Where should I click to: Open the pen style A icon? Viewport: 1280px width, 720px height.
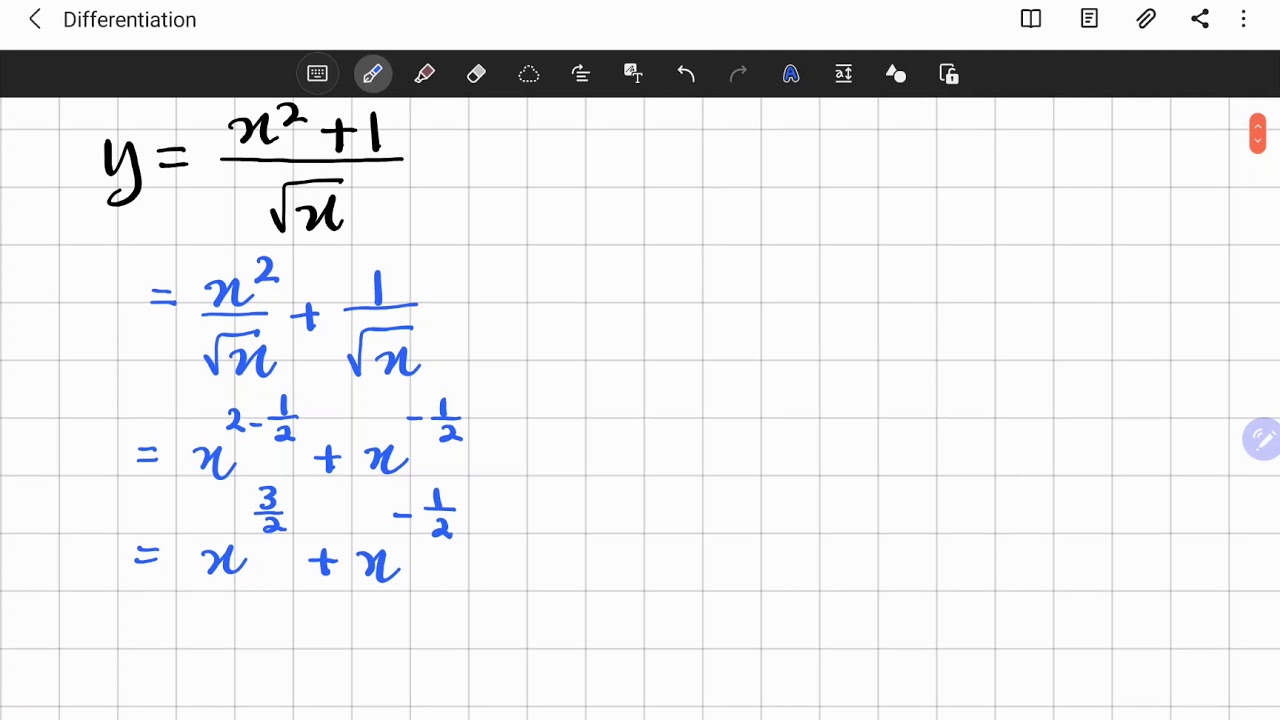coord(791,74)
